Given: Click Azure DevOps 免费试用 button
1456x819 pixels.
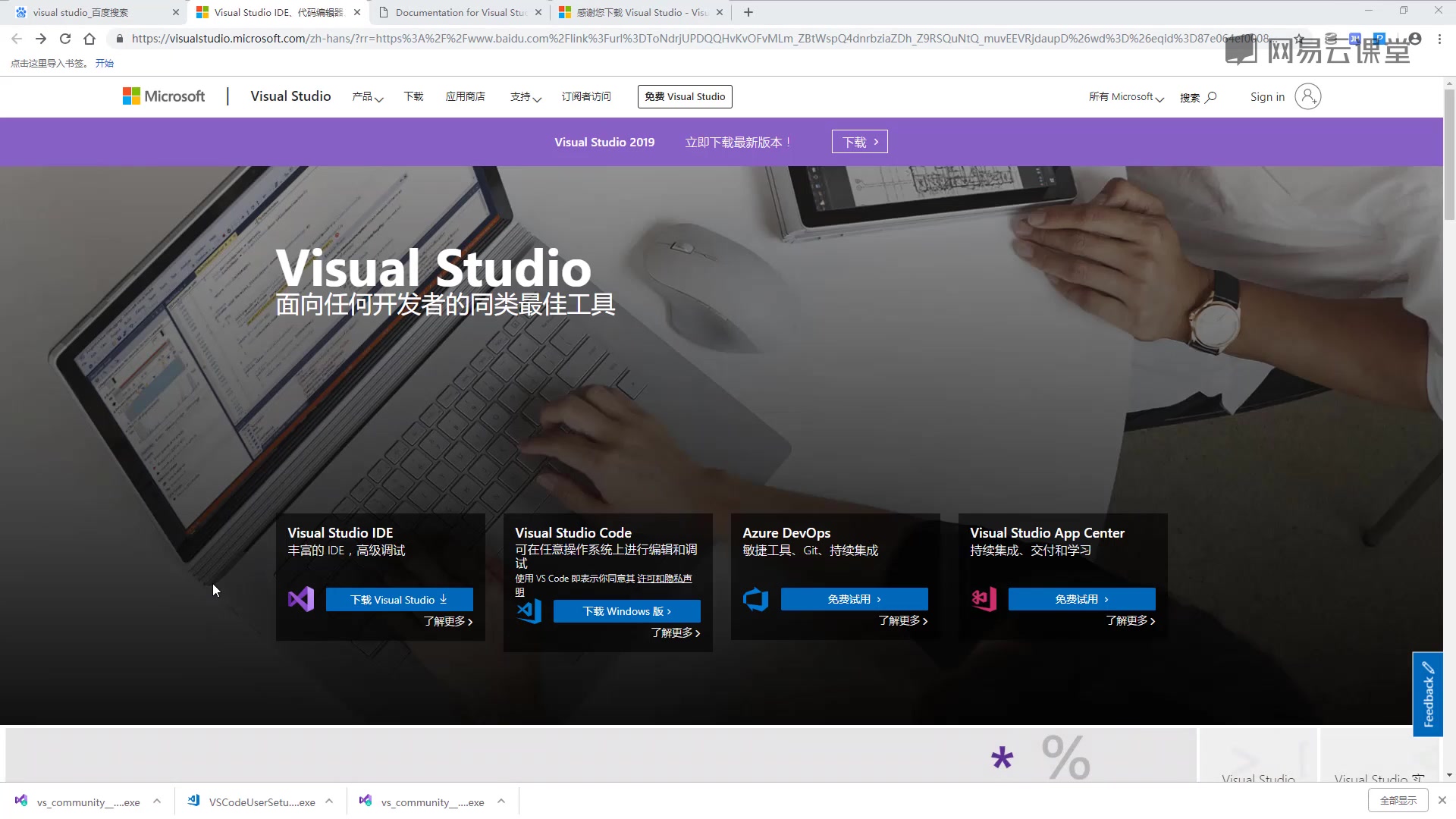Looking at the screenshot, I should click(855, 599).
